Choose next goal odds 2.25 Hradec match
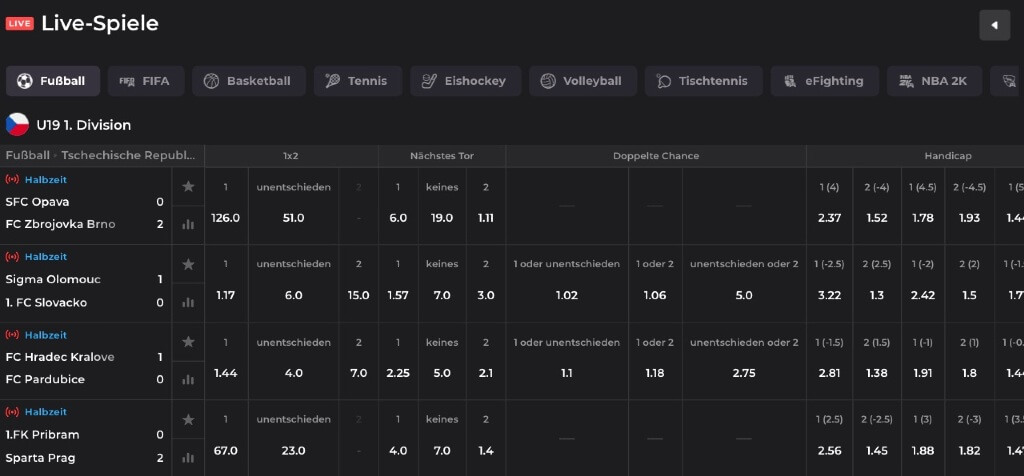Image resolution: width=1024 pixels, height=476 pixels. (x=398, y=360)
